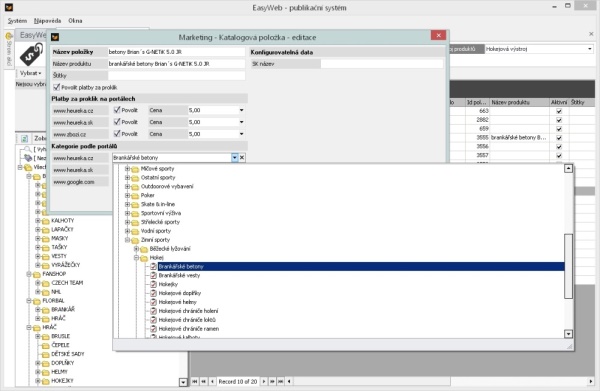Expand the Ostatní sporty folder
The height and width of the screenshot is (391, 600).
click(127, 177)
